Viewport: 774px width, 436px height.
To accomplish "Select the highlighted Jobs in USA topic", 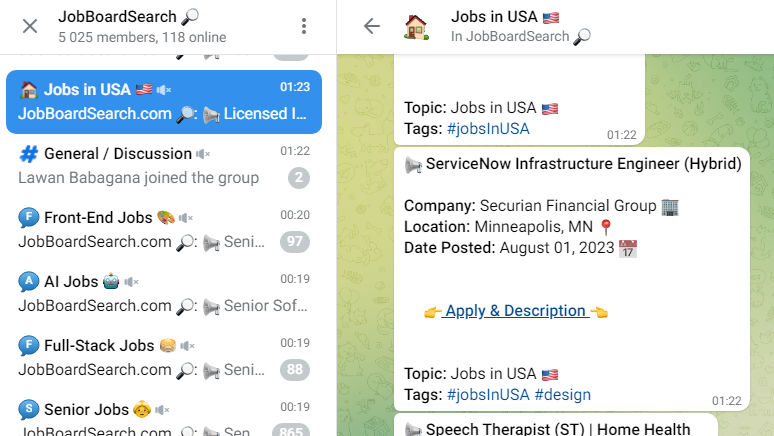I will (x=163, y=101).
